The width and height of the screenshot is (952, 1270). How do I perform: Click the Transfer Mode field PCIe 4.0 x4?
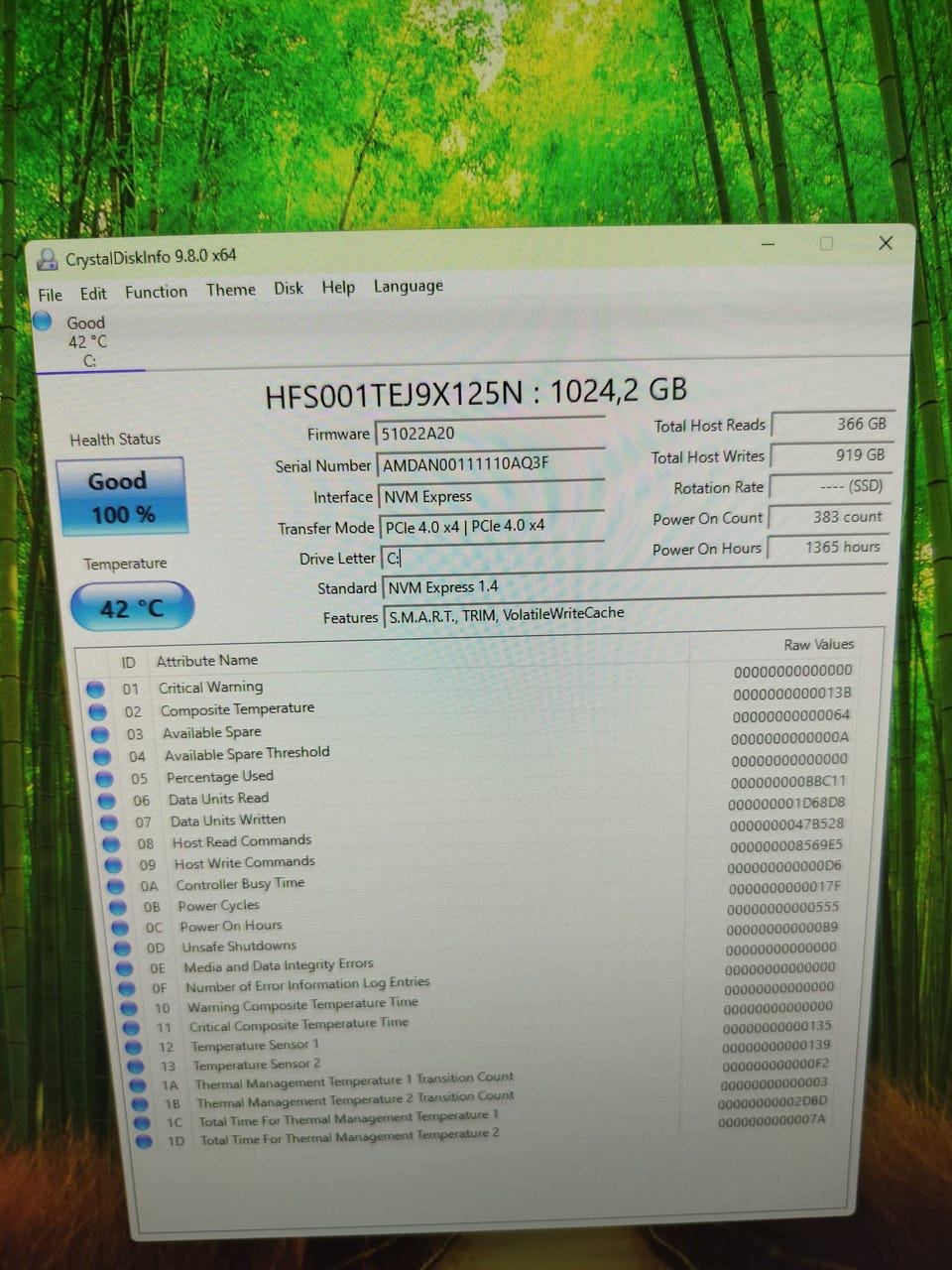coord(493,526)
